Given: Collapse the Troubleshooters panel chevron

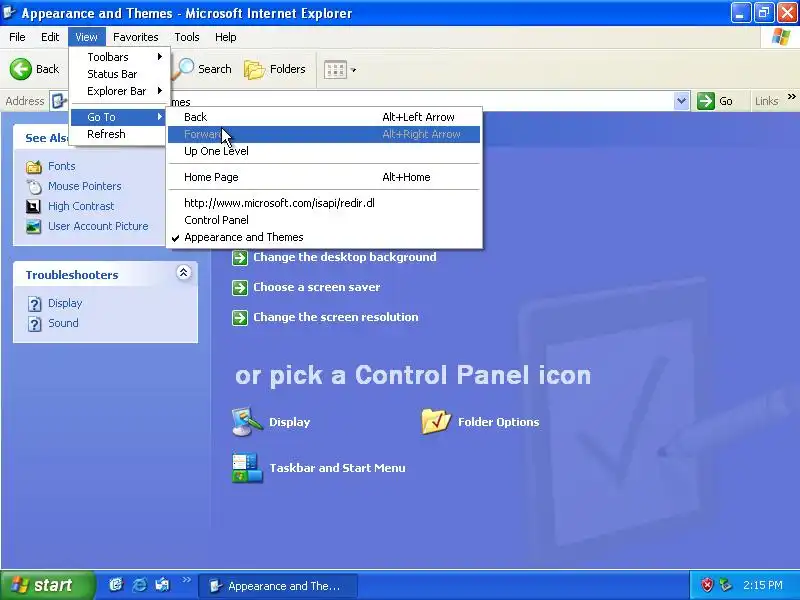Looking at the screenshot, I should click(x=184, y=272).
